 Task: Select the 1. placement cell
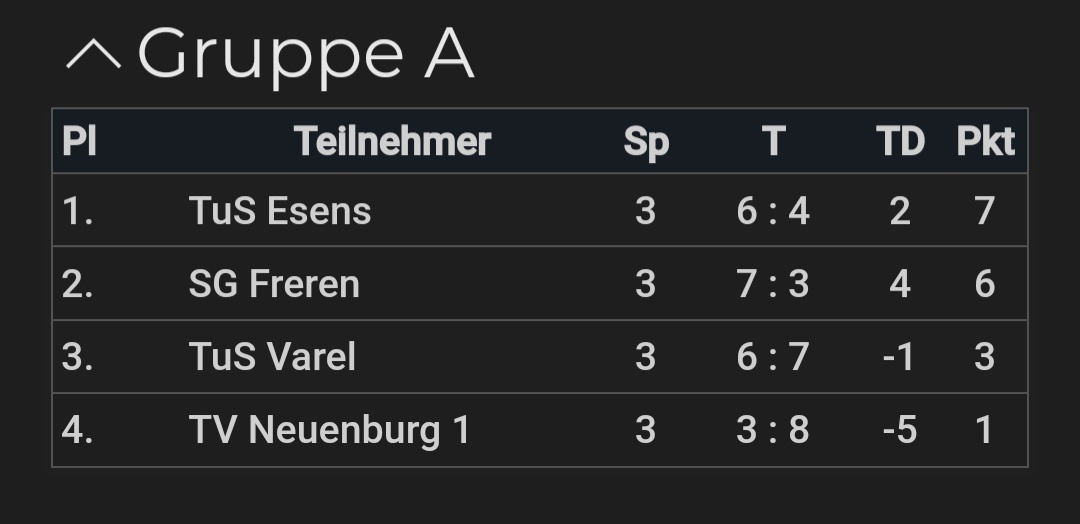pyautogui.click(x=77, y=211)
